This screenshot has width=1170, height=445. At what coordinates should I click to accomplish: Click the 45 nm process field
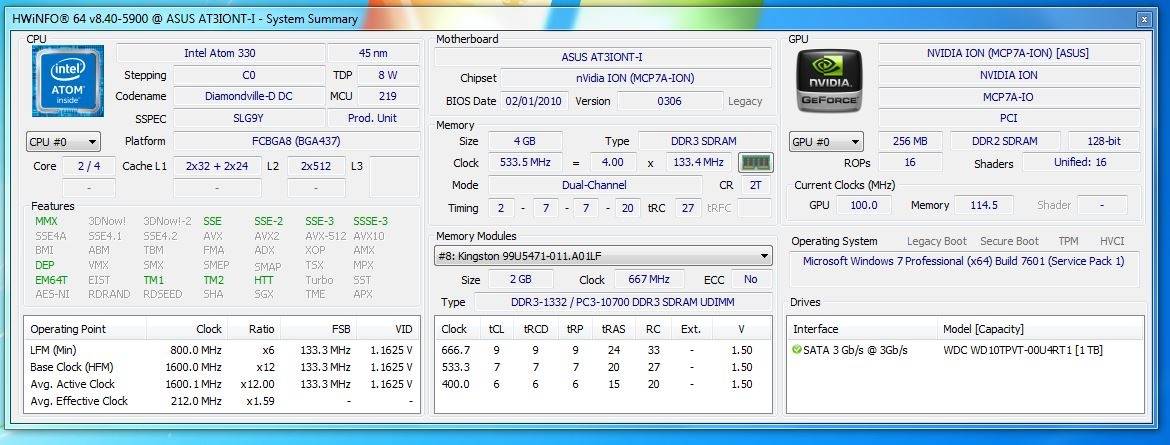point(373,53)
